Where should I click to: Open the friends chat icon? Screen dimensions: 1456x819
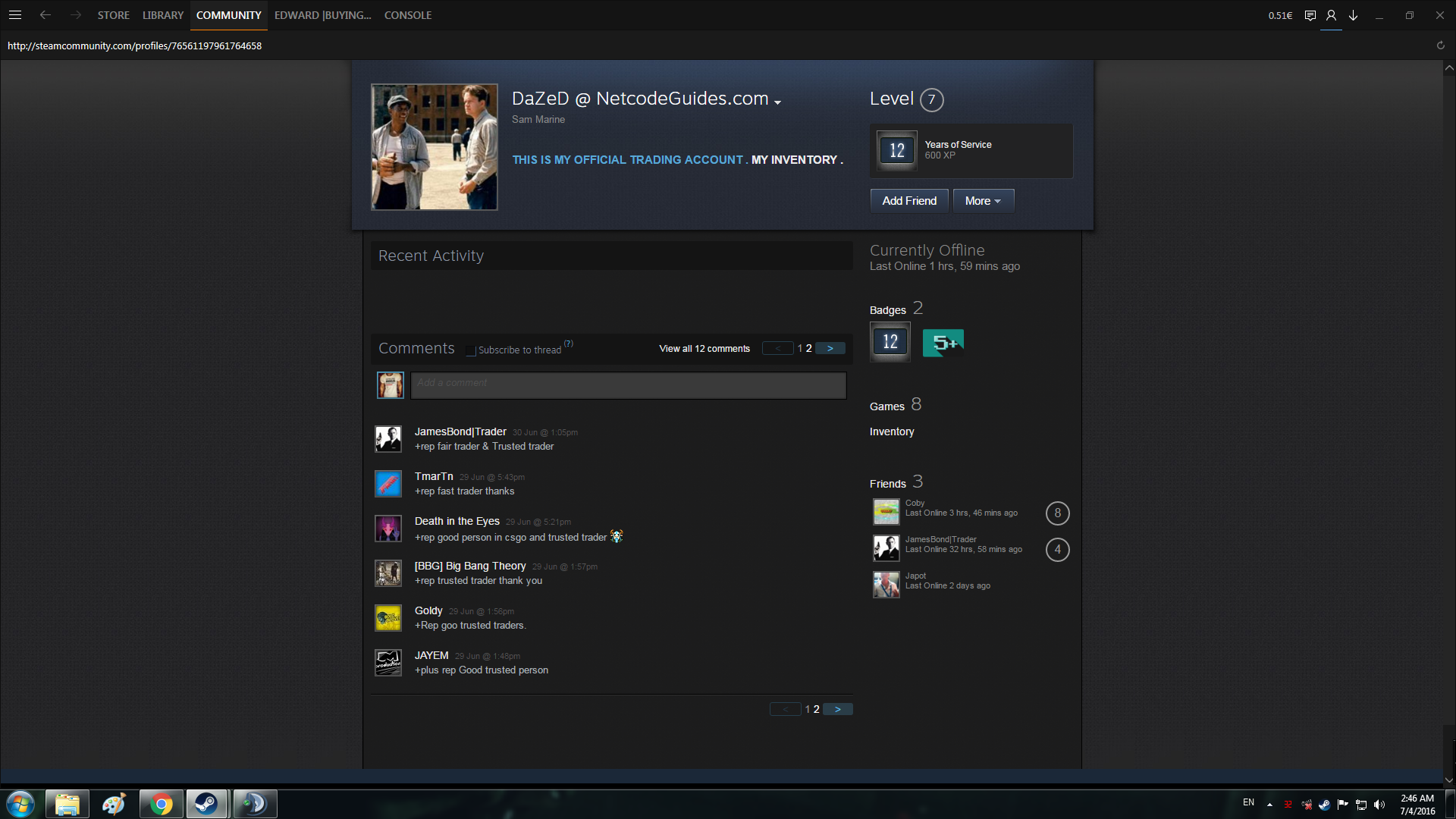(x=1310, y=15)
